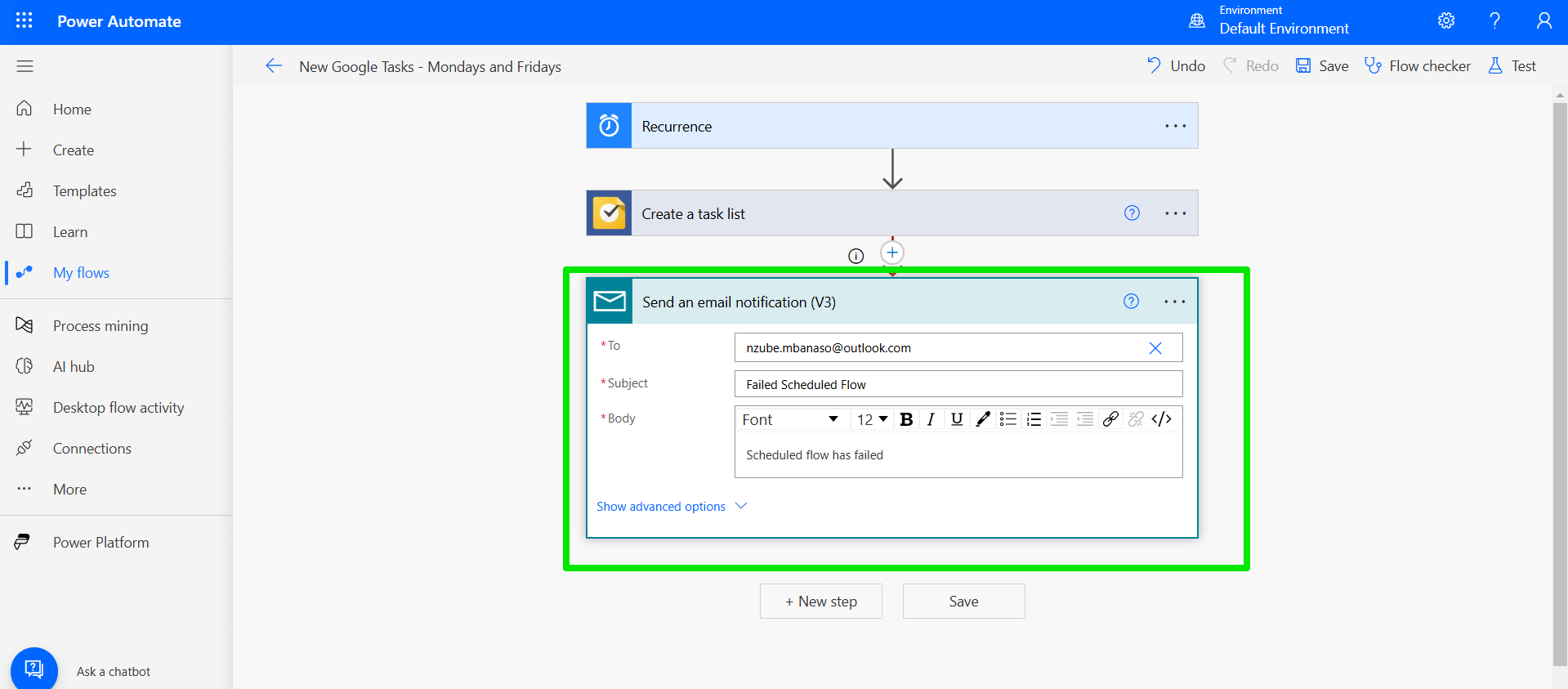This screenshot has height=689, width=1568.
Task: Toggle underline formatting in Body
Action: (x=957, y=419)
